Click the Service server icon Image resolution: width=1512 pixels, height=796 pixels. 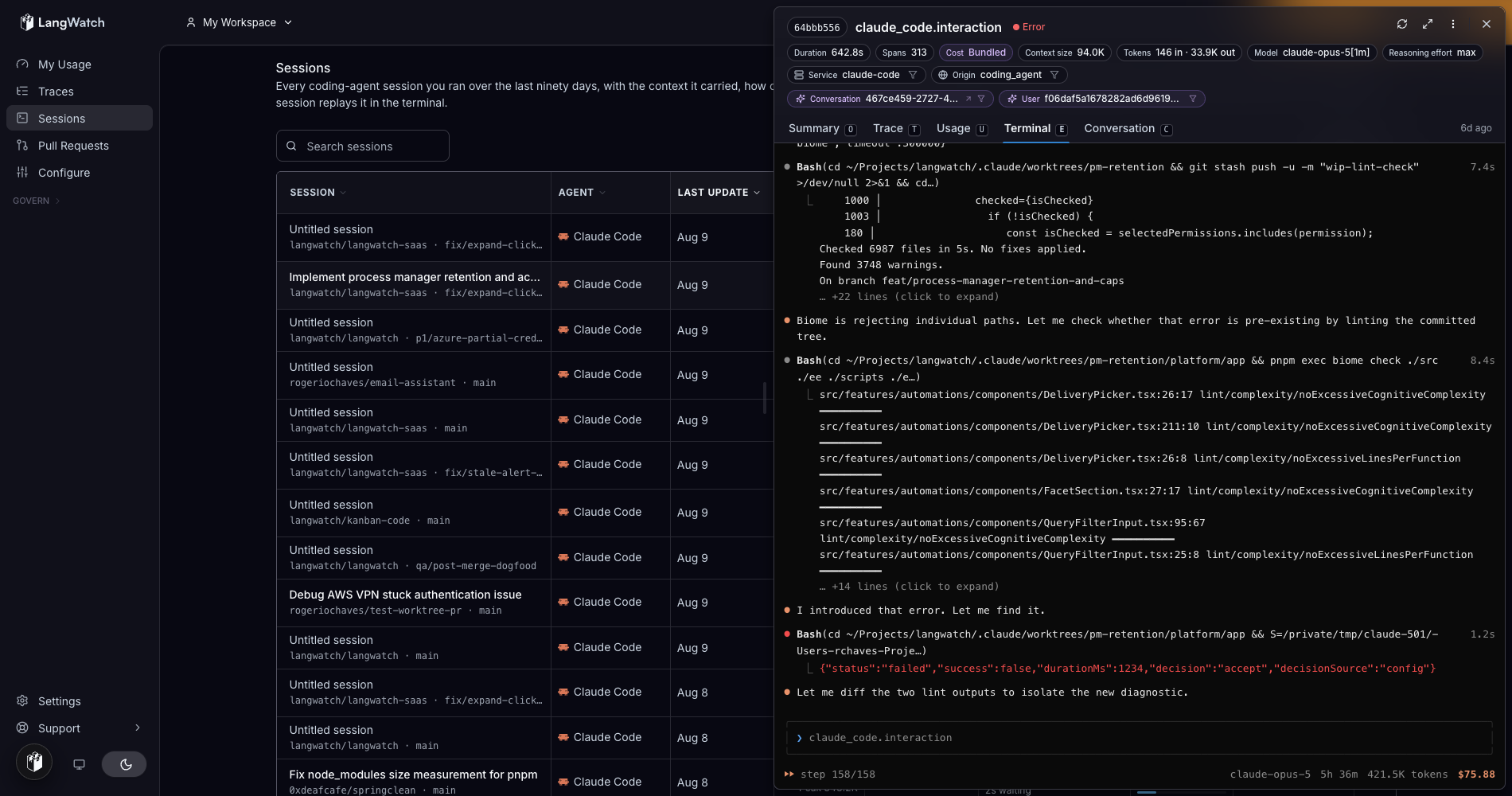pyautogui.click(x=799, y=75)
